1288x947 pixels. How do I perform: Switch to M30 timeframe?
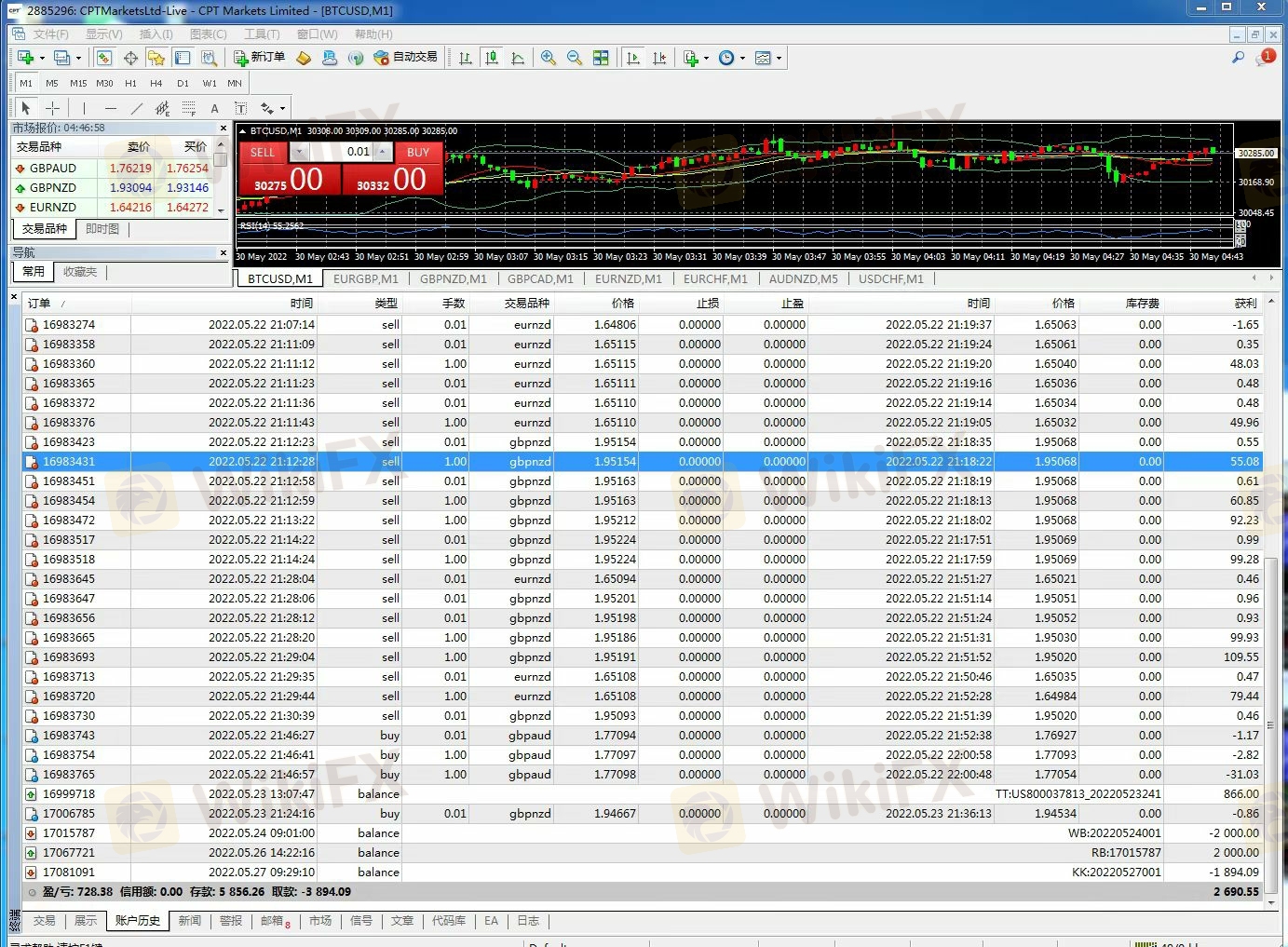click(104, 83)
